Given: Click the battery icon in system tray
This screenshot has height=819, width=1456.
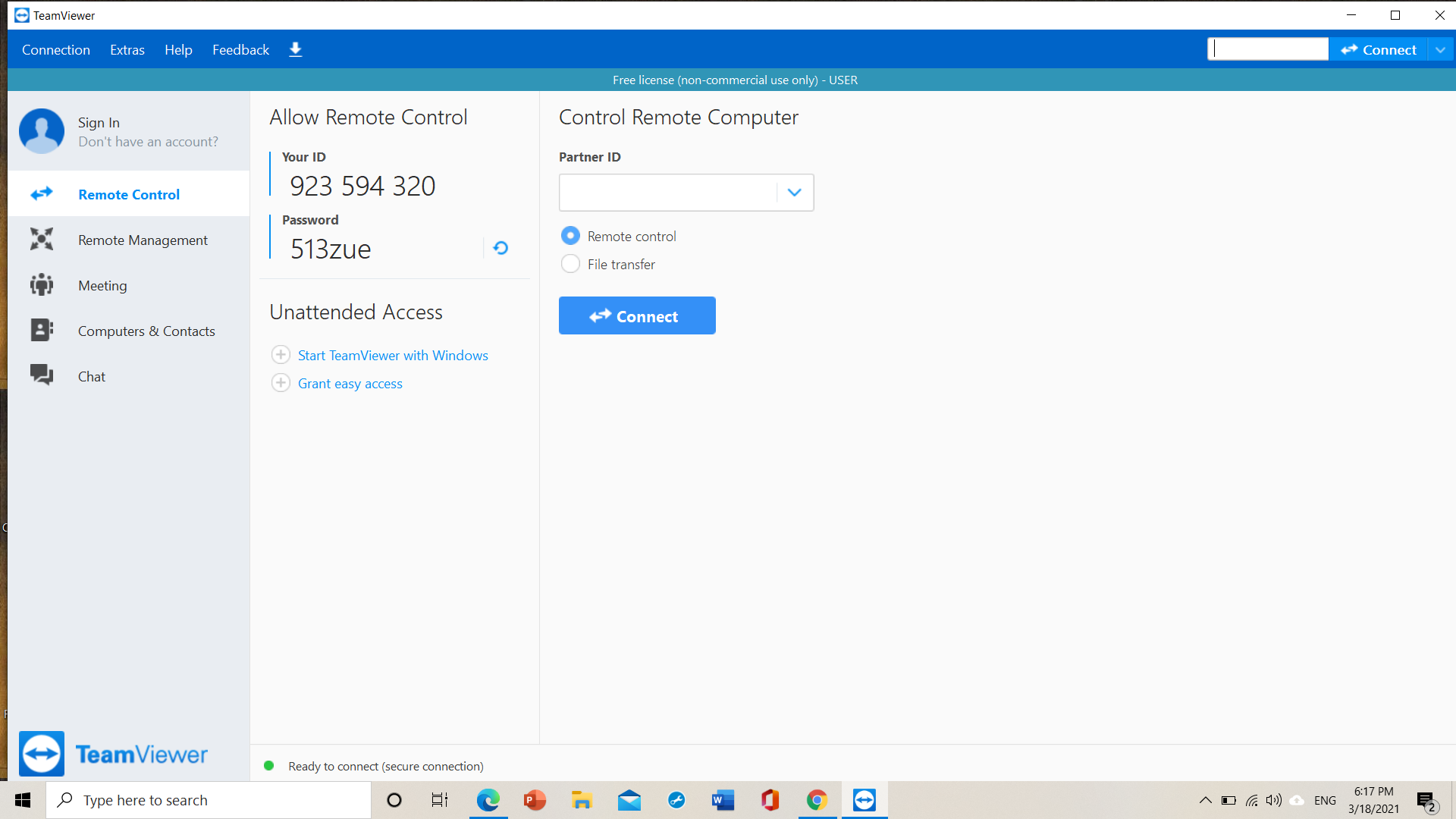Looking at the screenshot, I should (x=1228, y=800).
